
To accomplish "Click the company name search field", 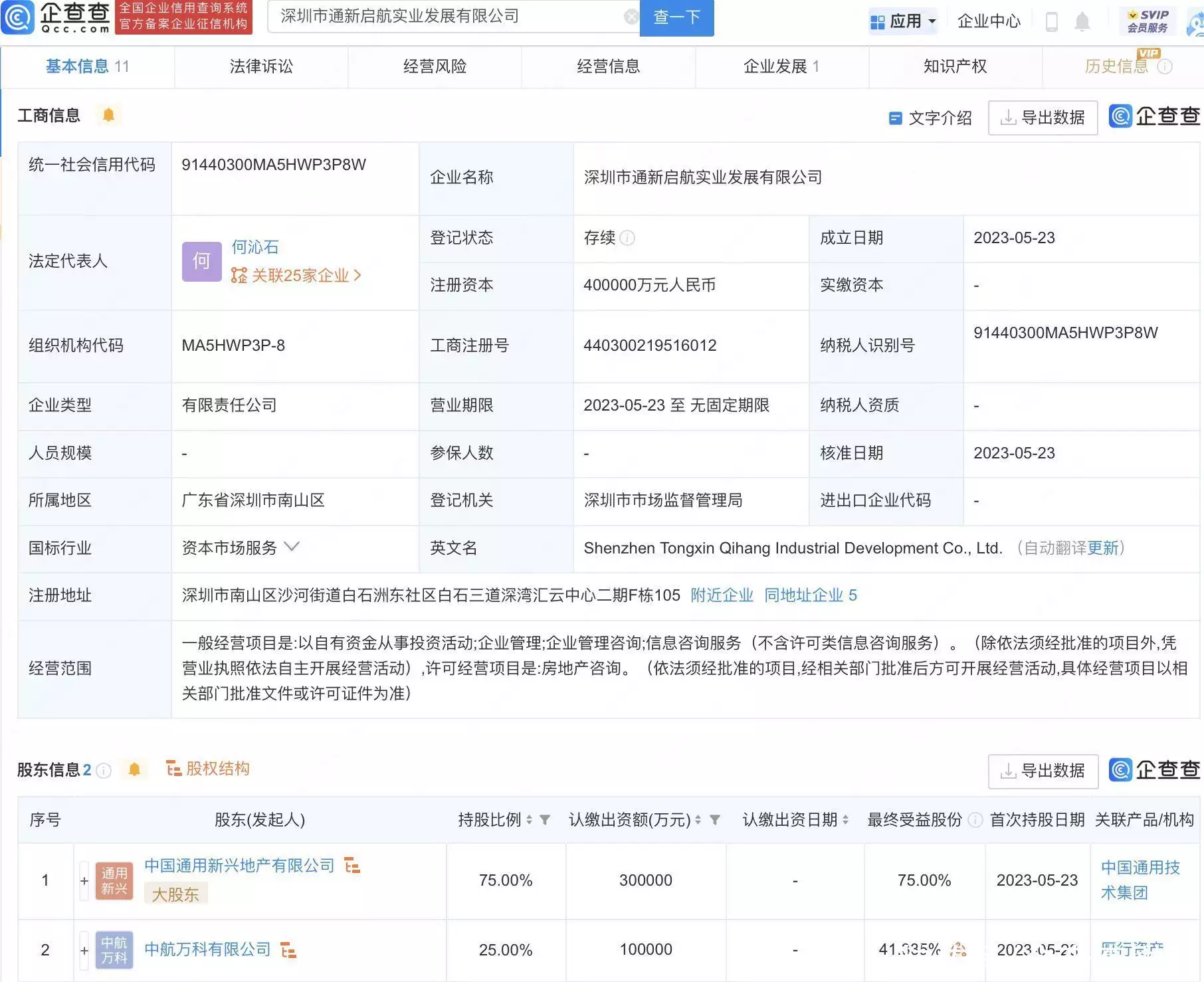I will pyautogui.click(x=445, y=17).
